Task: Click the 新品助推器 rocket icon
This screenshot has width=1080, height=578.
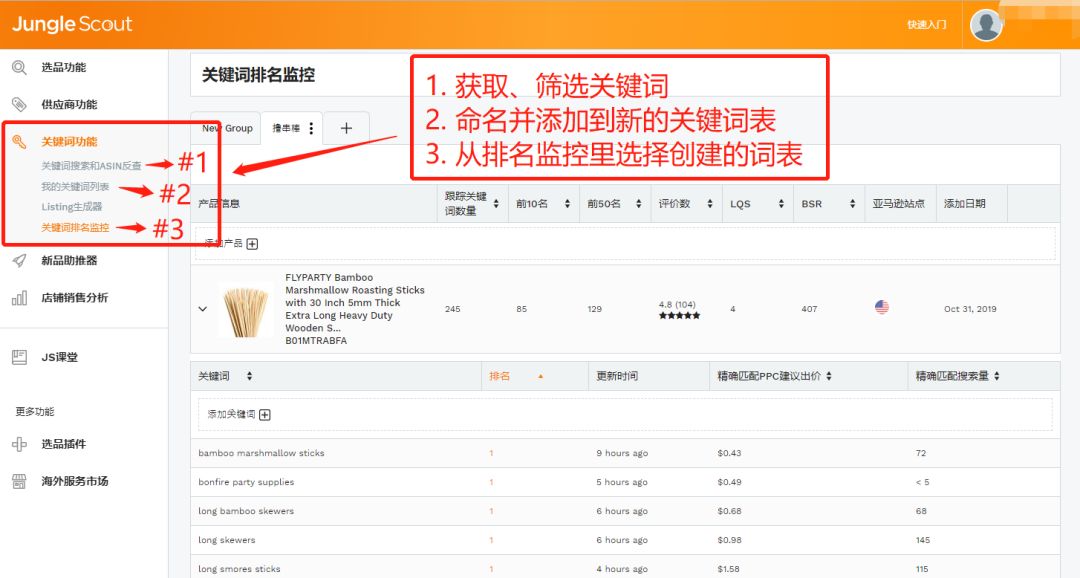Action: (19, 261)
